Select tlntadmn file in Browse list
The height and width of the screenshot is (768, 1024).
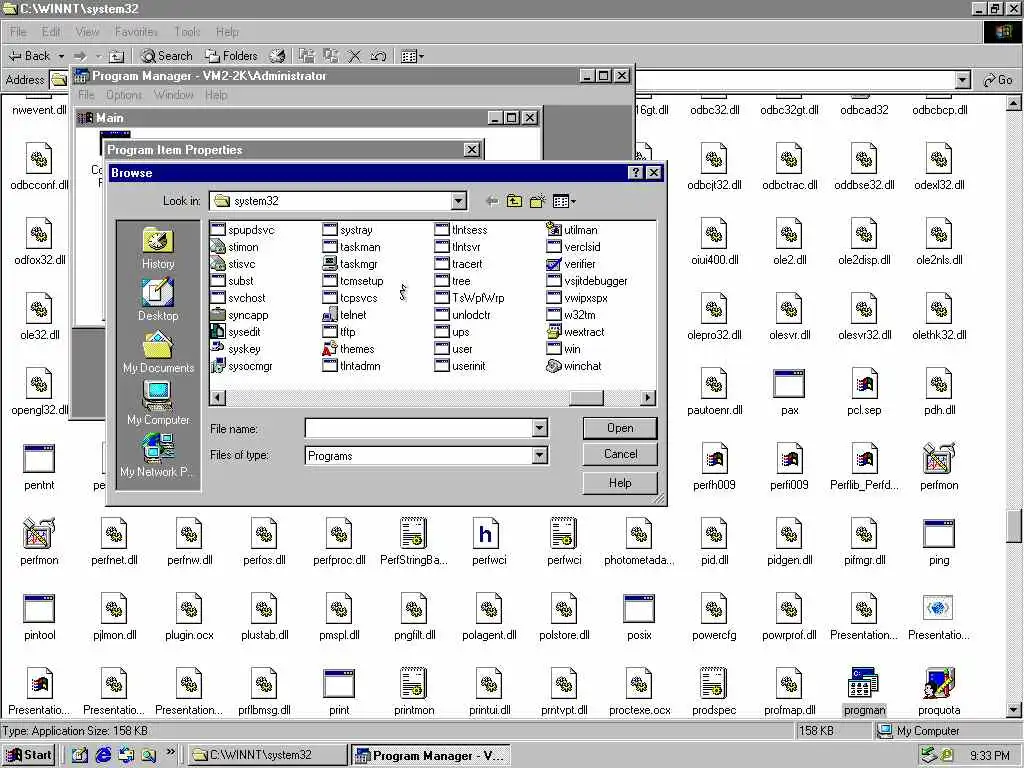[x=351, y=366]
